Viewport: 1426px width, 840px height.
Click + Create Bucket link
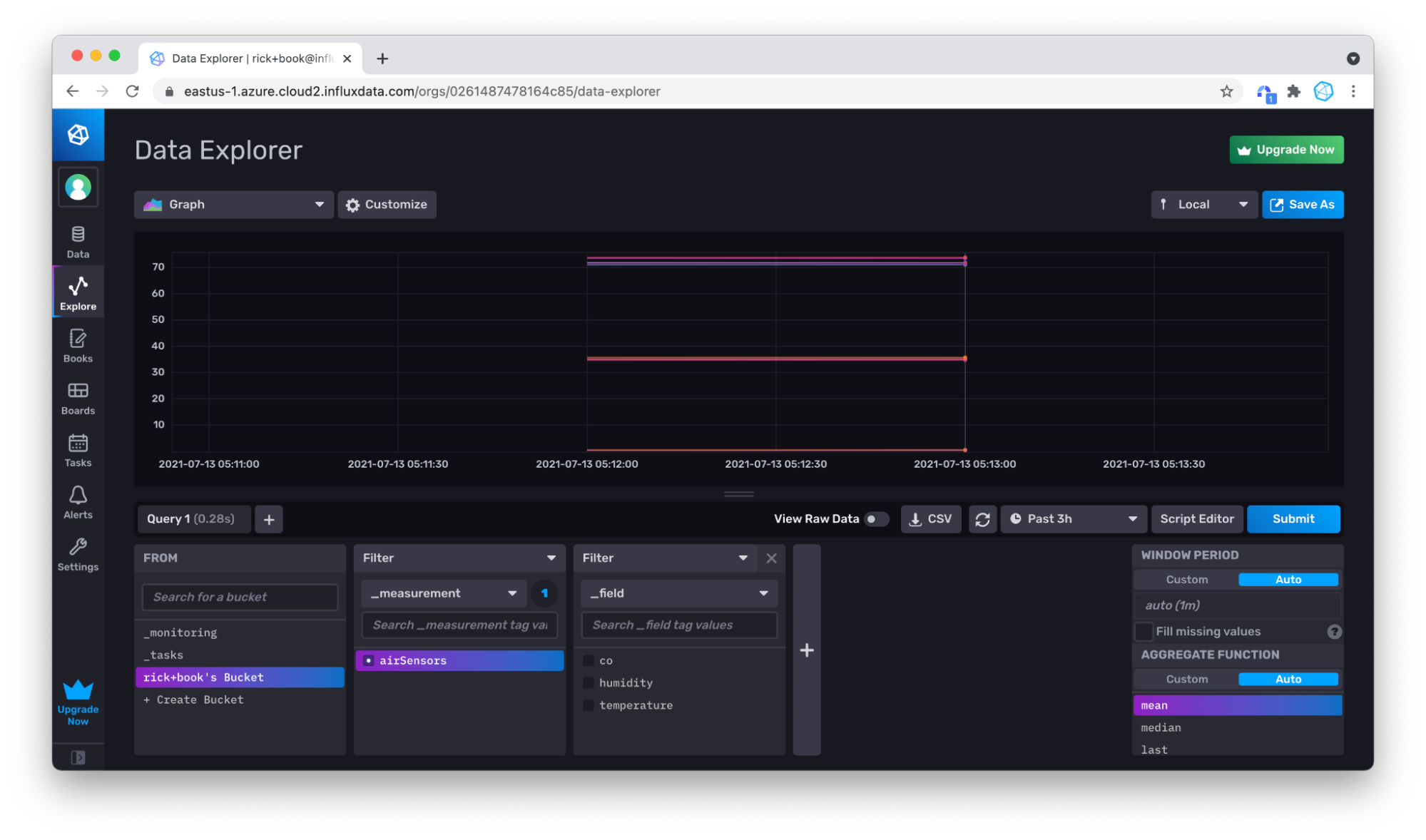click(194, 700)
